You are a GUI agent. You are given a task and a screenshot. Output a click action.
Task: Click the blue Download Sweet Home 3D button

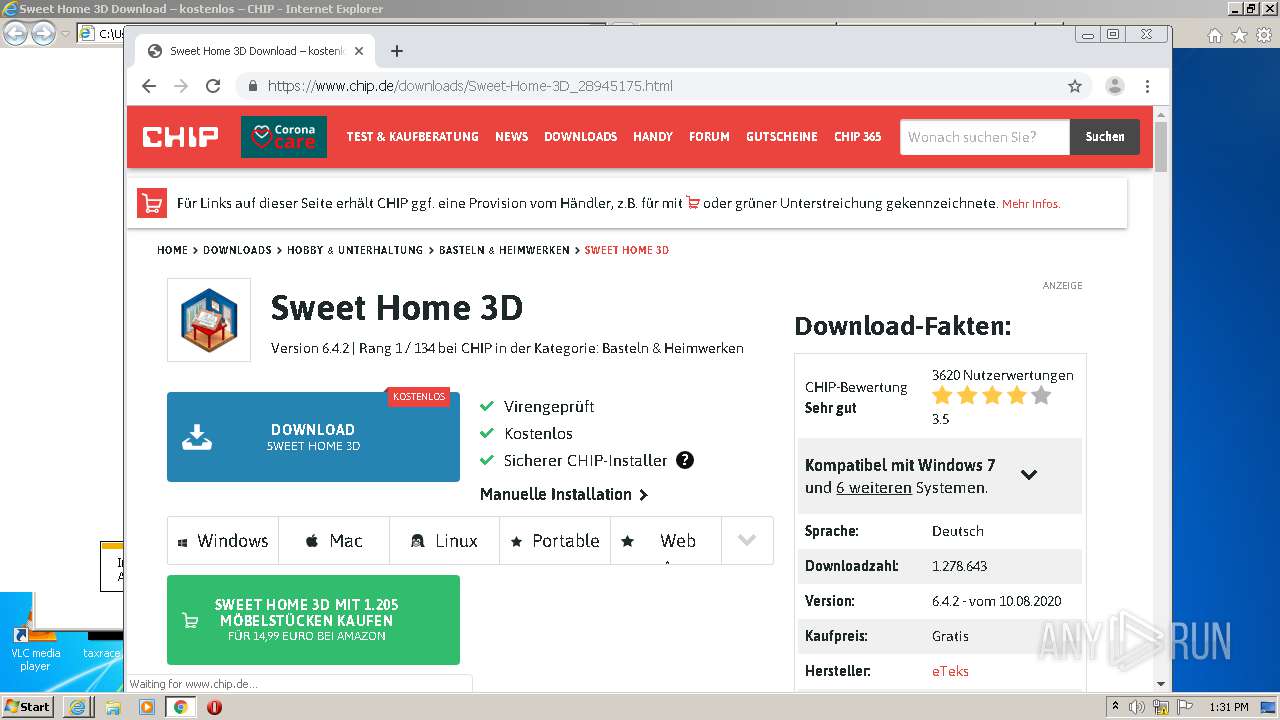(313, 437)
